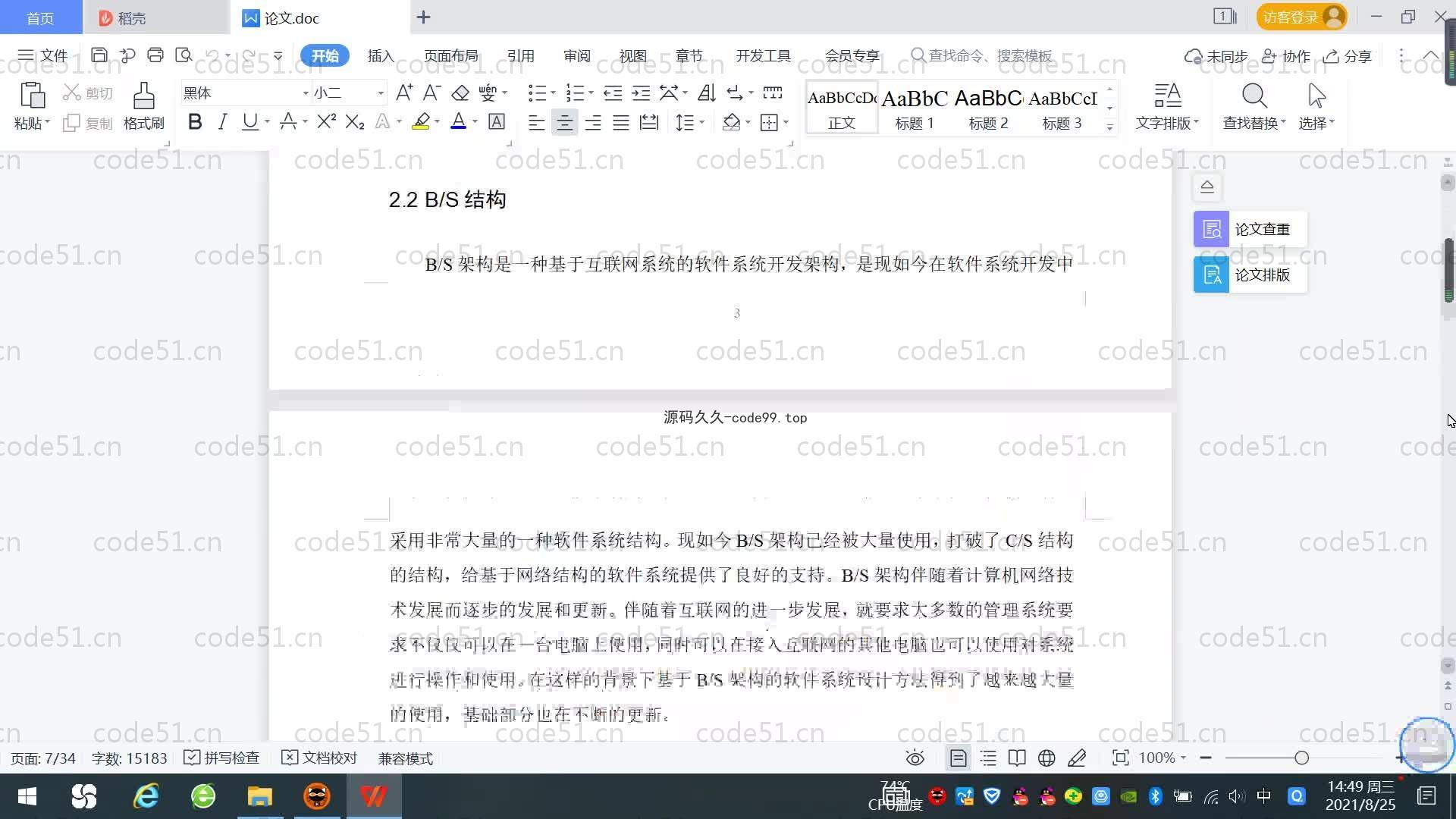Open the 插入 ribbon tab
The height and width of the screenshot is (819, 1456).
pyautogui.click(x=381, y=55)
